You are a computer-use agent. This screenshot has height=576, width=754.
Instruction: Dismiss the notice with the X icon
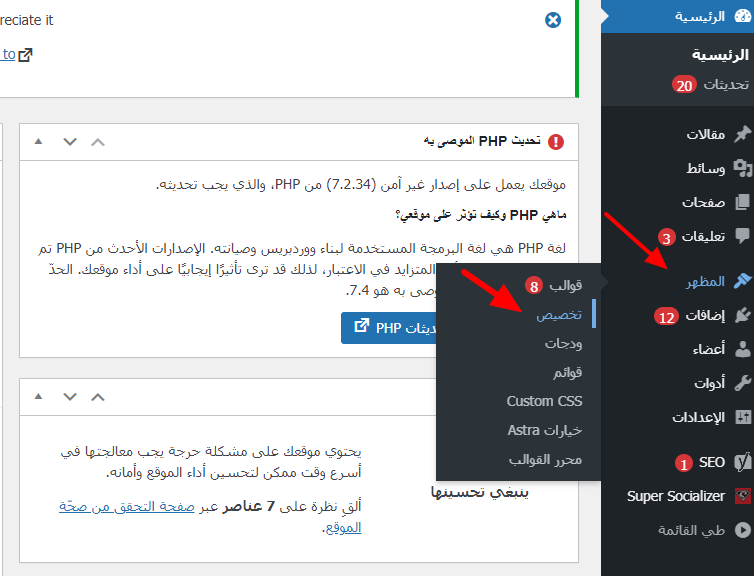553,20
